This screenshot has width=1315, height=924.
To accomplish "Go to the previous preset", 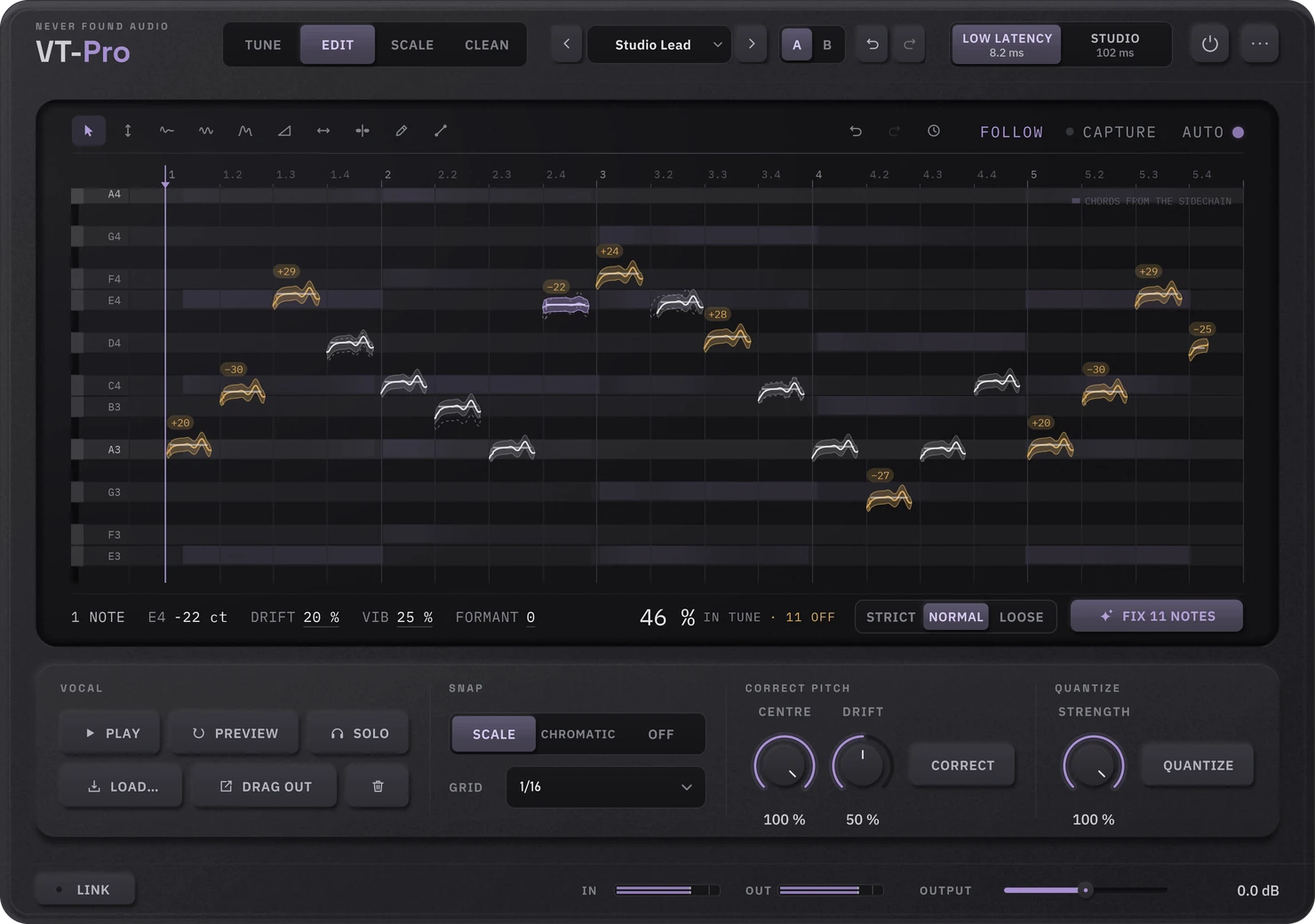I will click(x=566, y=44).
